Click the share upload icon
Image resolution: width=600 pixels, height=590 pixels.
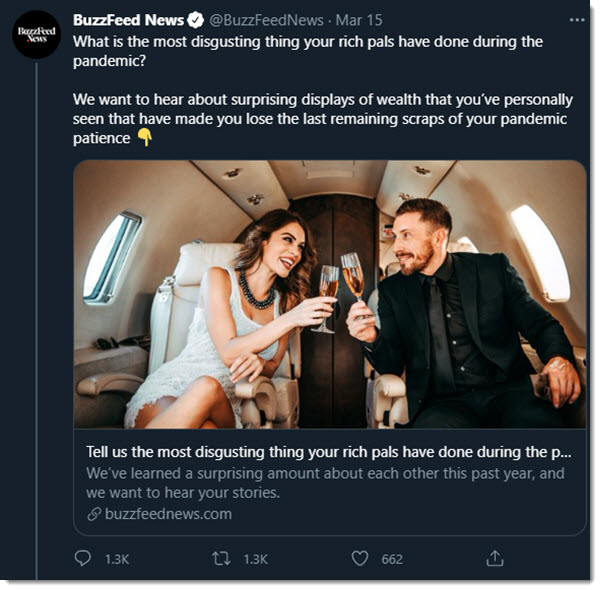click(x=495, y=558)
